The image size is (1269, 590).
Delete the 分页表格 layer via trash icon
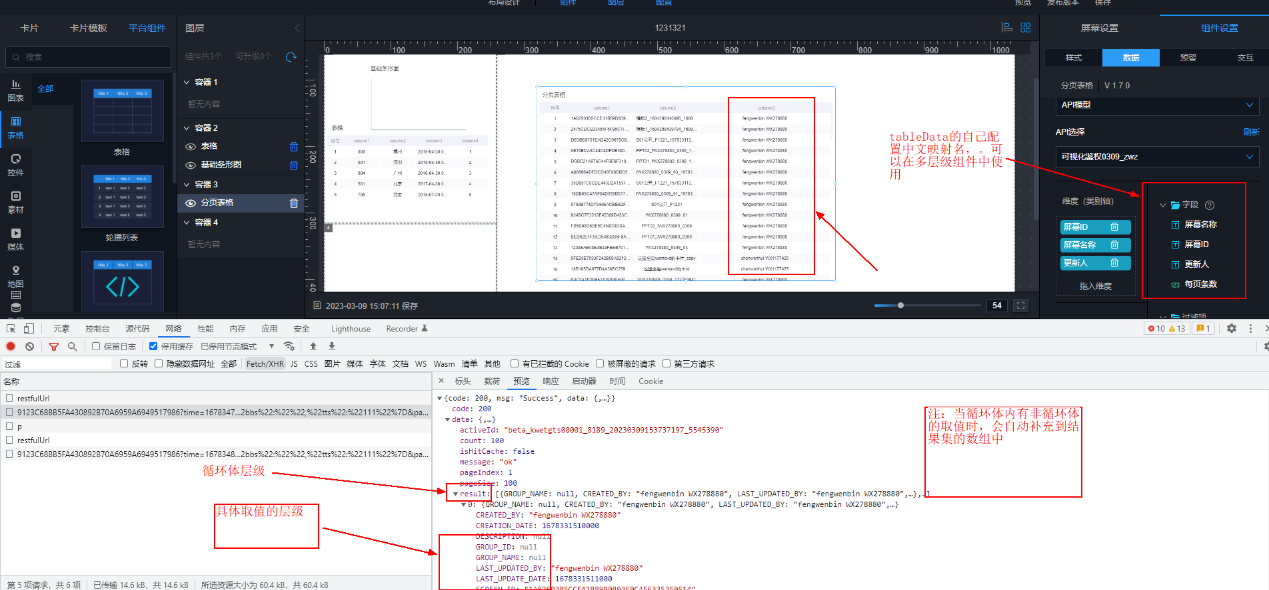(293, 203)
